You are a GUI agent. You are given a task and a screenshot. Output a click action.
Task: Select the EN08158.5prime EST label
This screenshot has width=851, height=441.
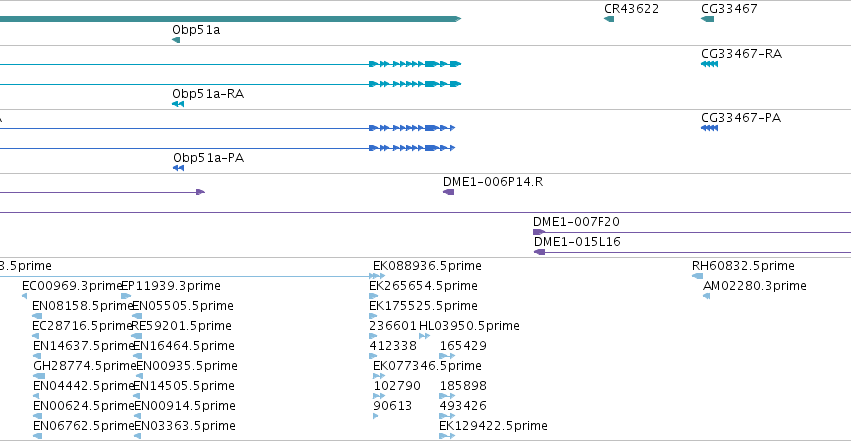[82, 306]
